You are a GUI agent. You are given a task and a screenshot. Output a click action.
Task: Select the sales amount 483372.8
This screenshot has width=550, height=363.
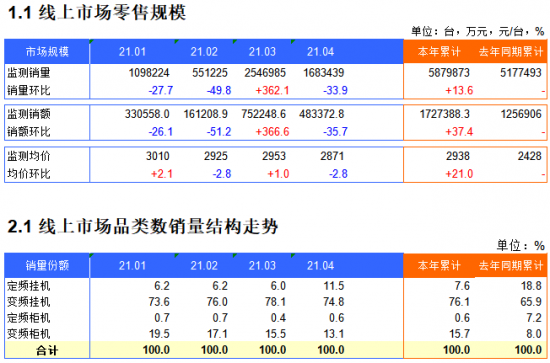[322, 114]
